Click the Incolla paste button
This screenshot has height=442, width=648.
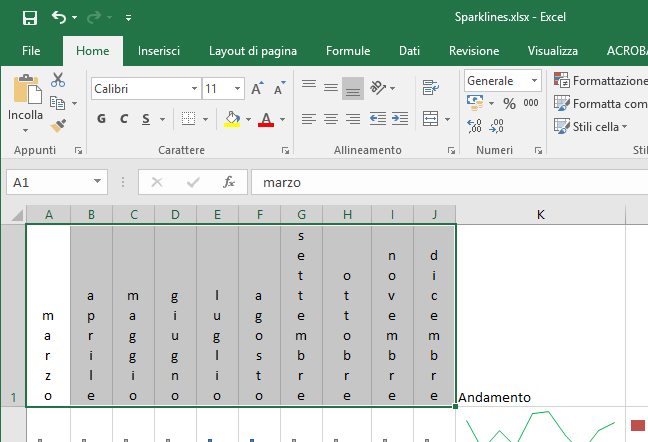click(x=25, y=100)
